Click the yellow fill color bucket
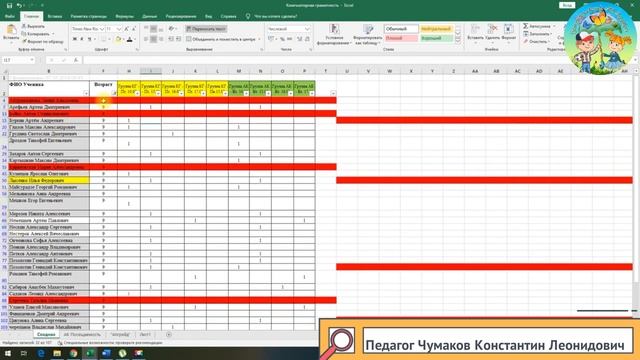640x360 pixels. (x=118, y=39)
